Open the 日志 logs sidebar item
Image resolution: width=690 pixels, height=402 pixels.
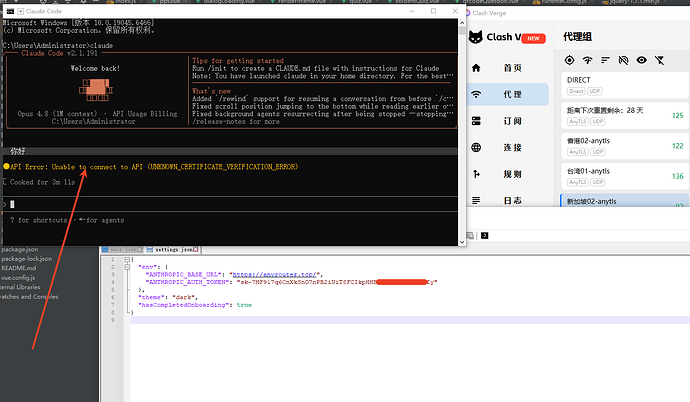(507, 200)
